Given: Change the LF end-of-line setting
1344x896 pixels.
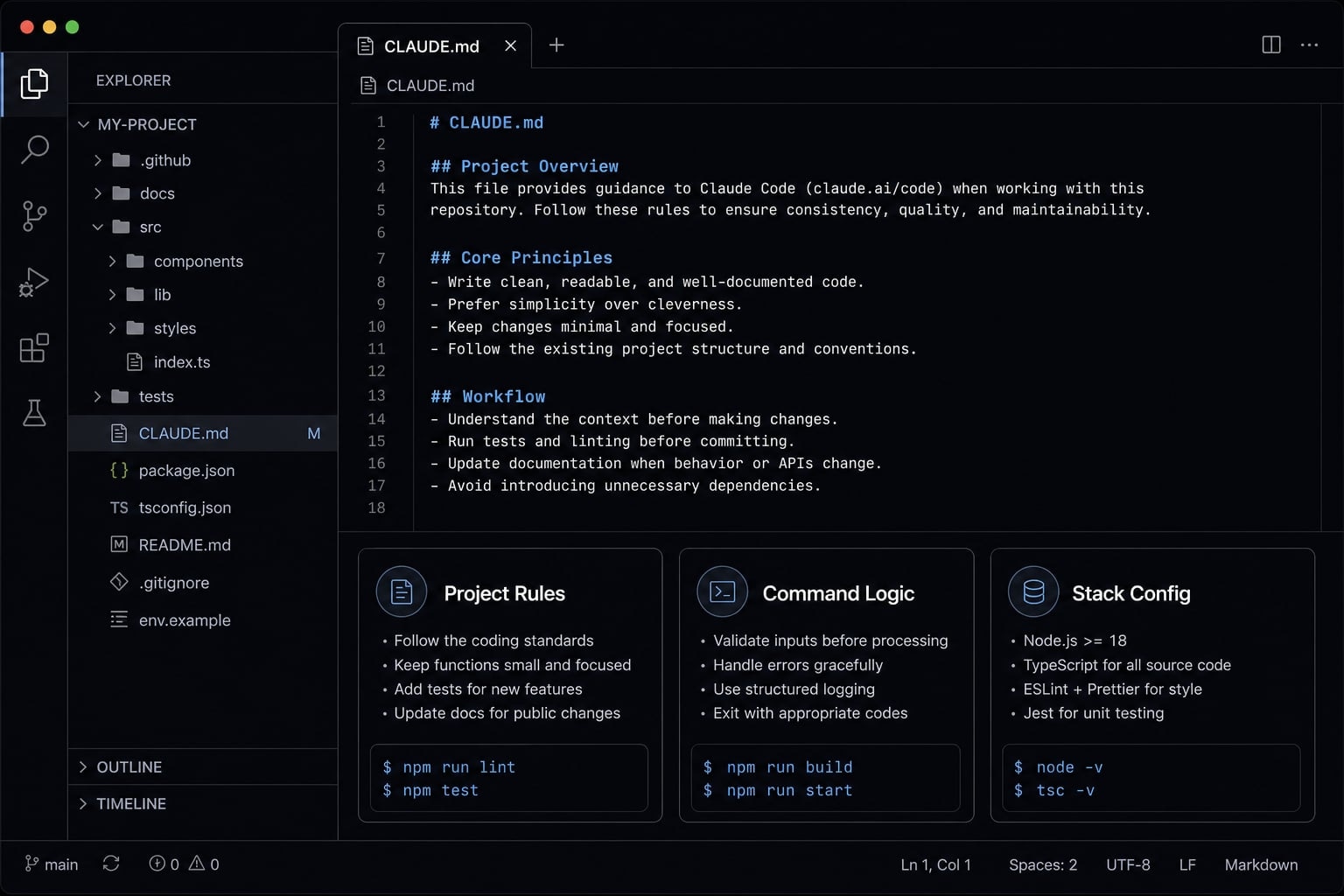Looking at the screenshot, I should point(1187,864).
